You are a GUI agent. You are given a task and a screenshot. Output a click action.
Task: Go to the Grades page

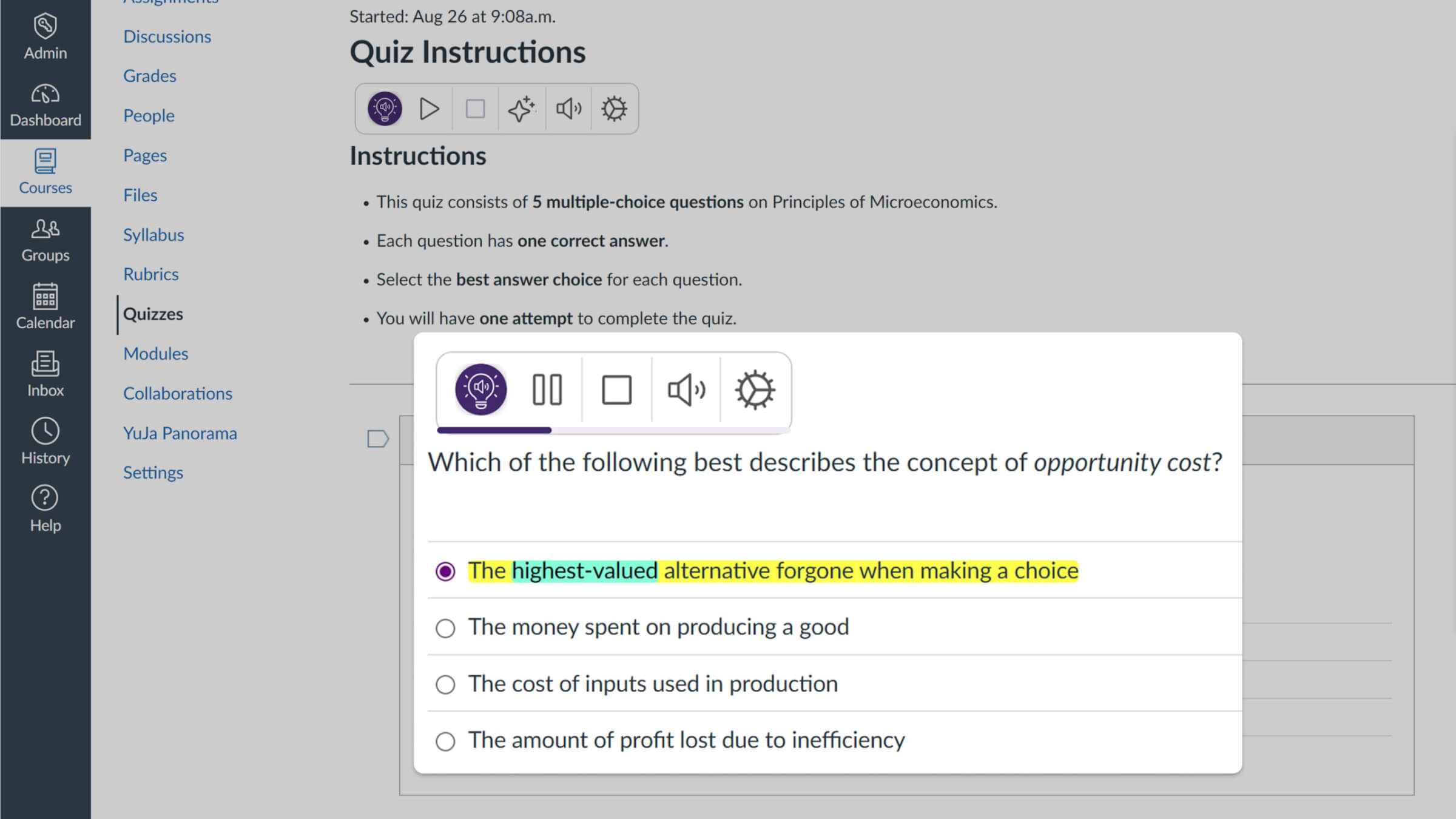[150, 76]
